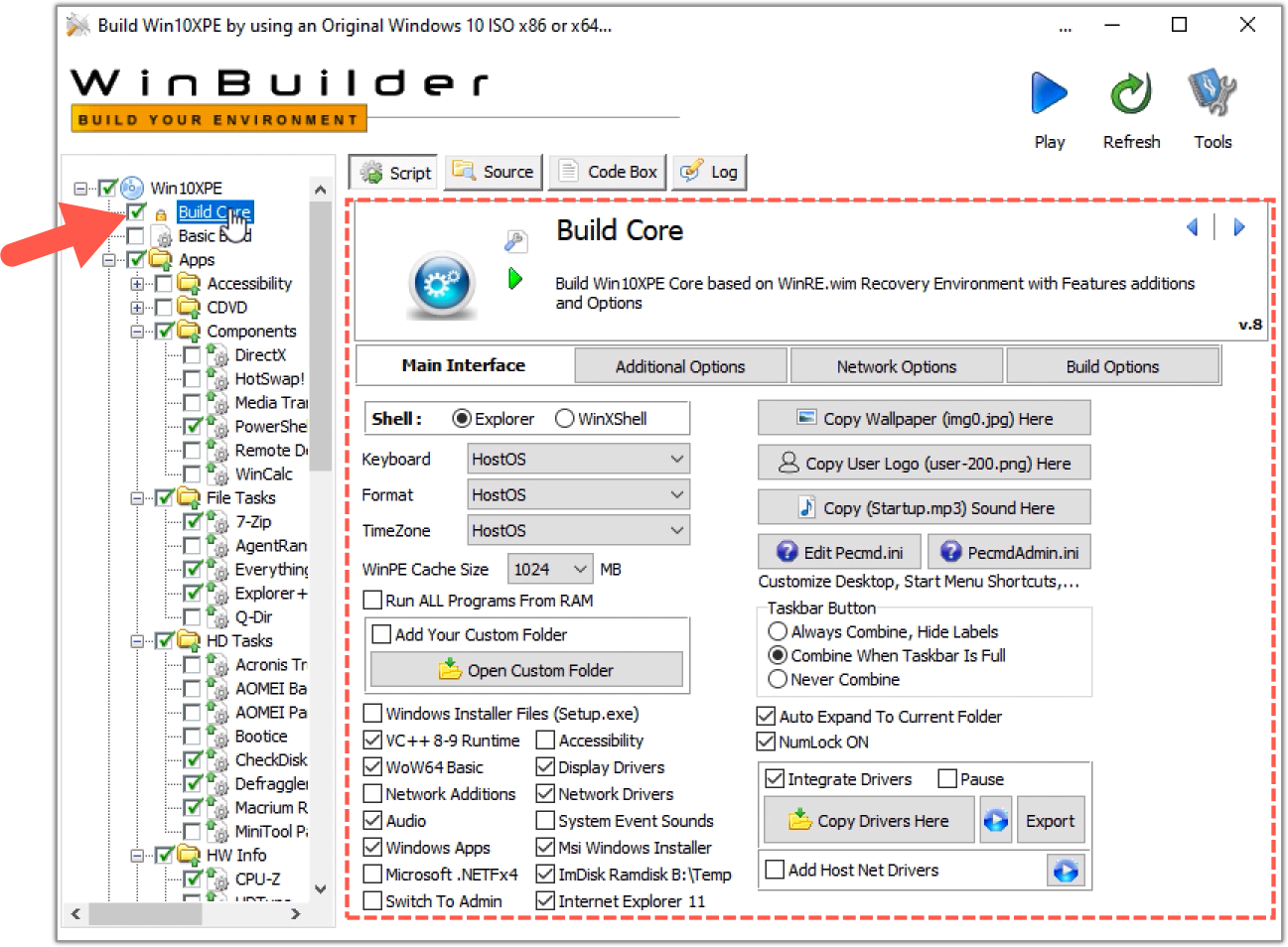Open the WinPE Cache Size dropdown
This screenshot has height=947, width=1288.
[x=550, y=569]
